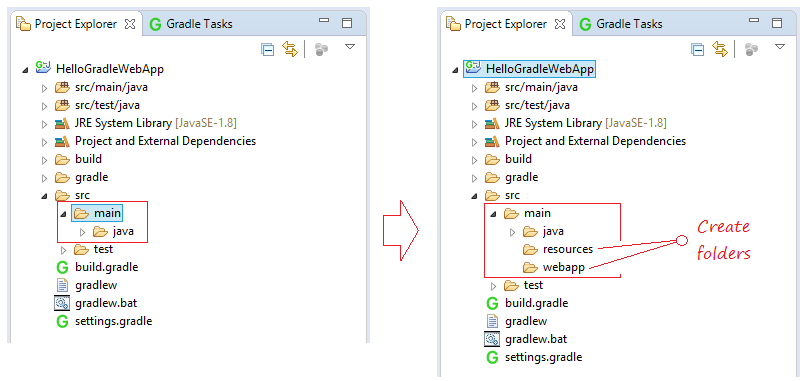
Task: Maximize the left Project Explorer panel
Action: click(x=347, y=23)
